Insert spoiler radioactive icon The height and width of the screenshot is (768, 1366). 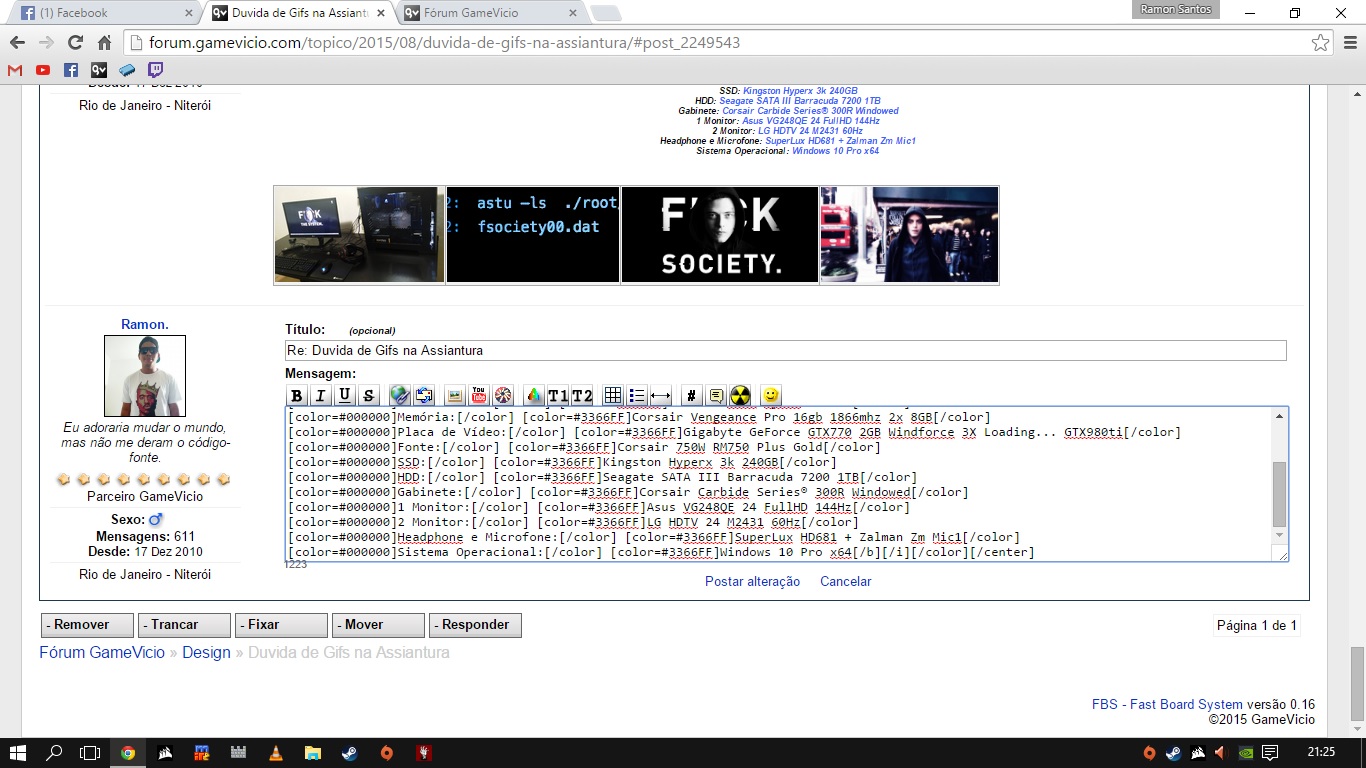pos(740,395)
